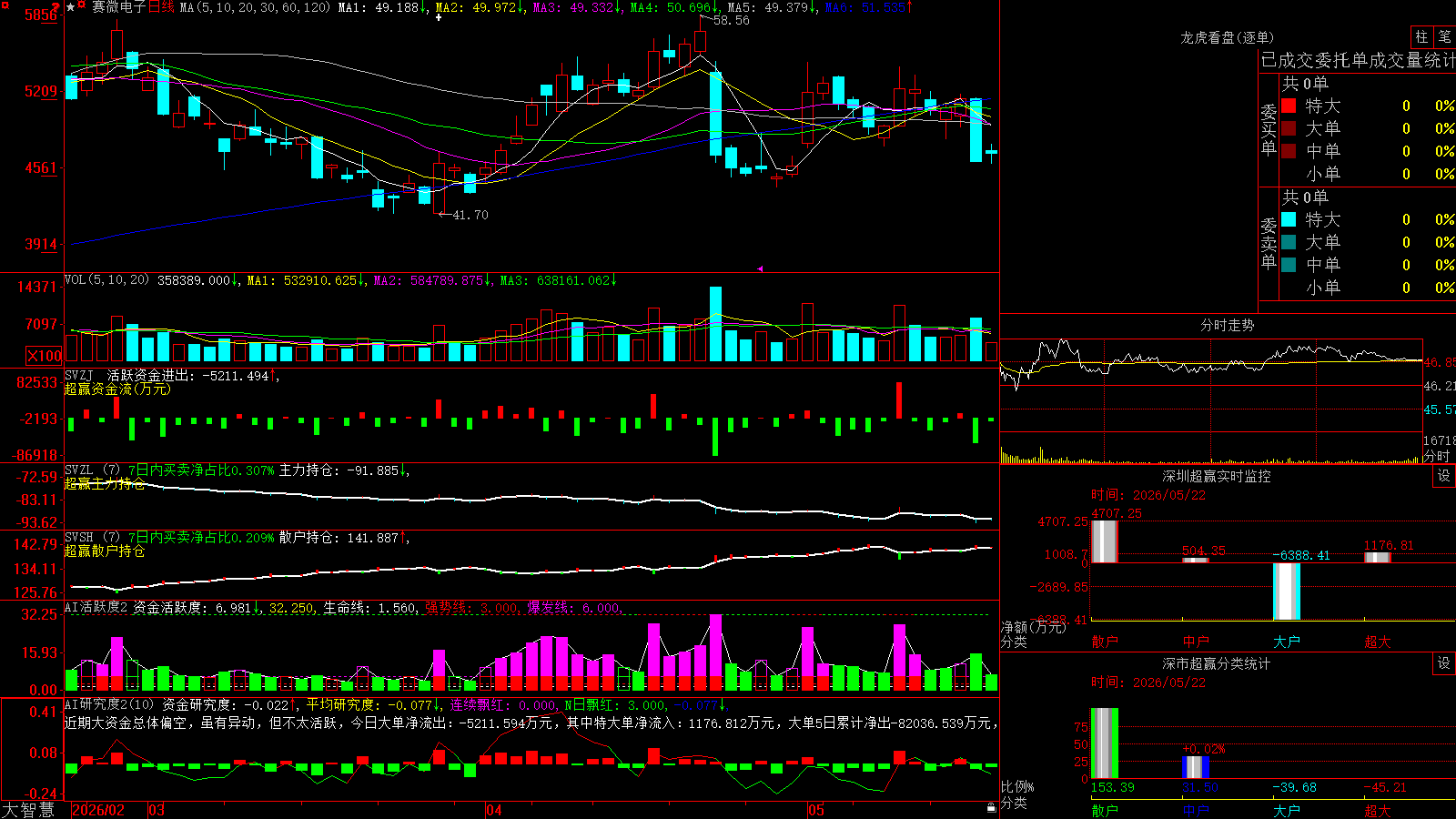Click the 爆发线: 6.000 value
The image size is (1456, 819).
click(x=573, y=607)
